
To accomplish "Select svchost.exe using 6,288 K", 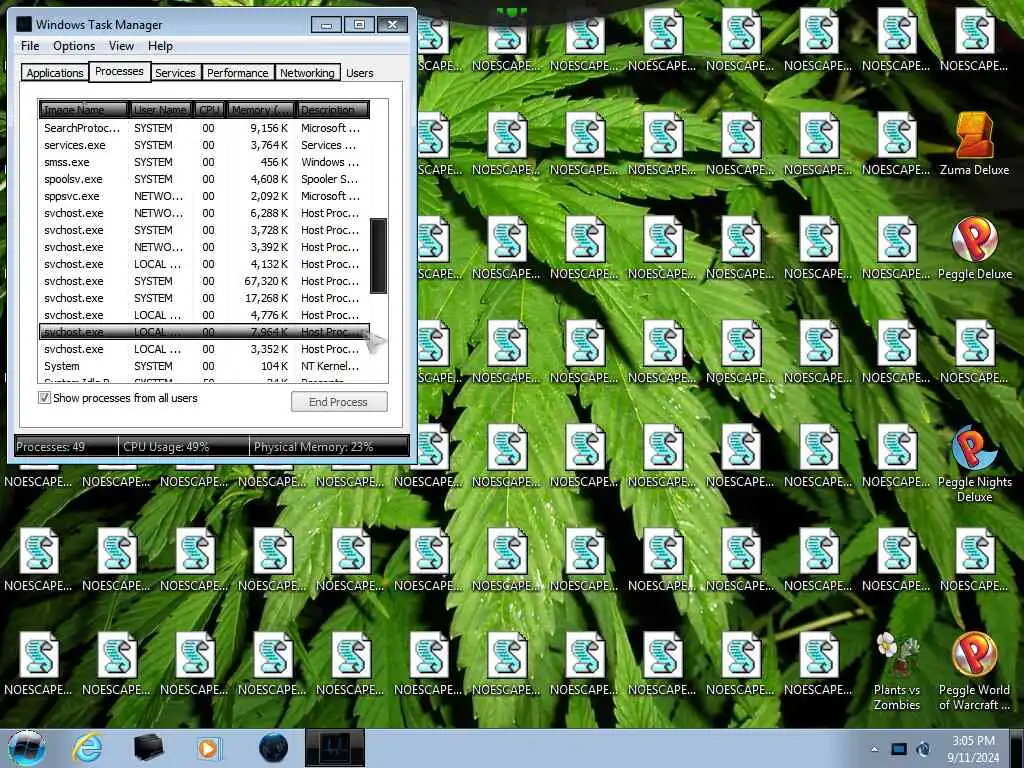I will [204, 213].
